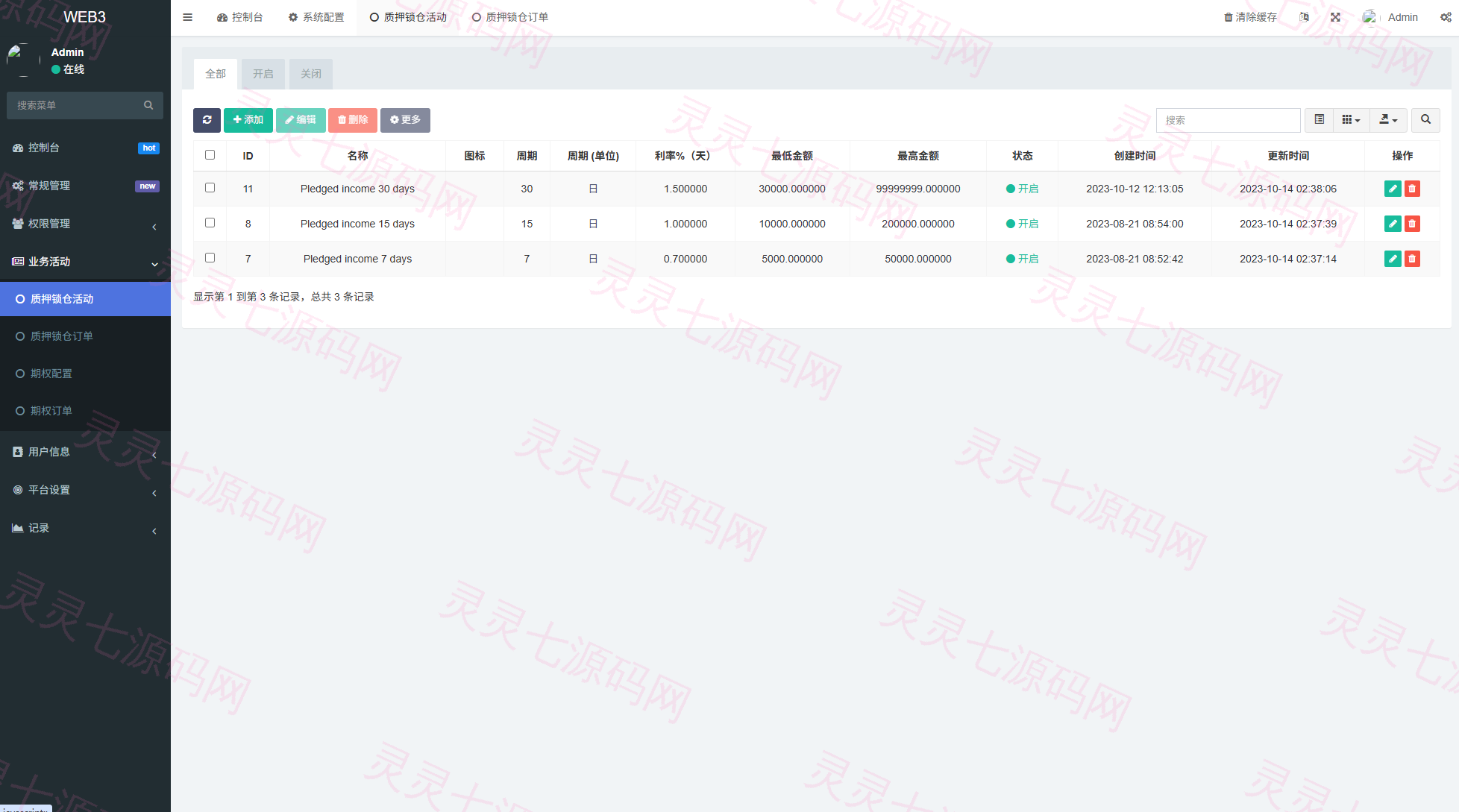
Task: Open the columns visibility dropdown
Action: [1351, 120]
